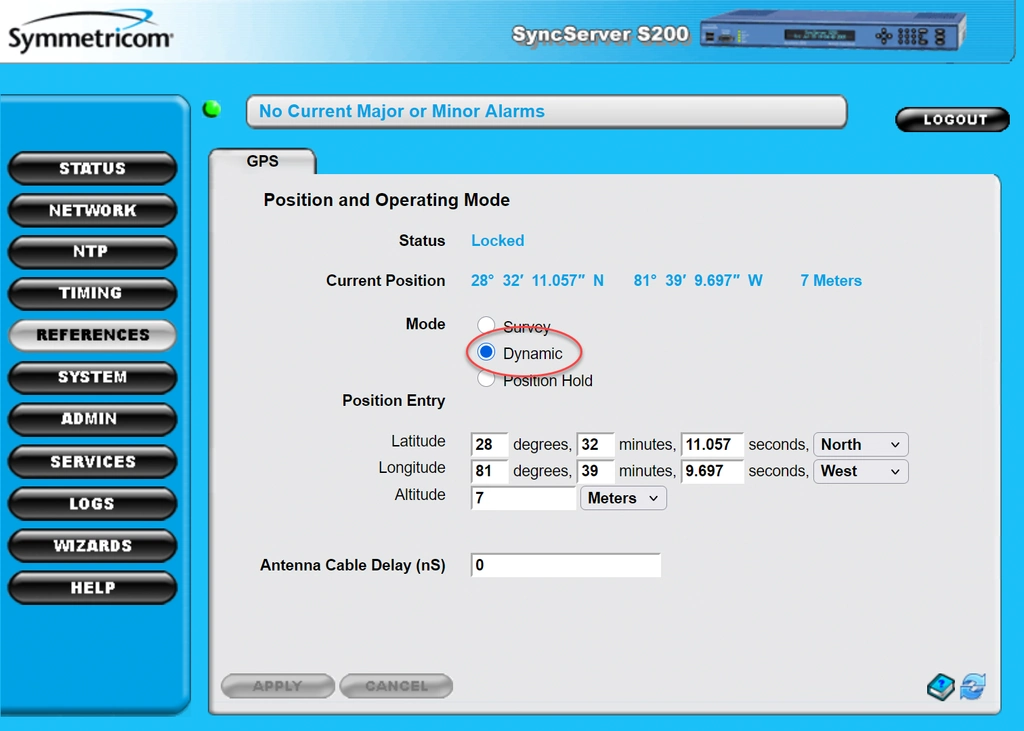Open the SERVICES menu

coord(92,461)
